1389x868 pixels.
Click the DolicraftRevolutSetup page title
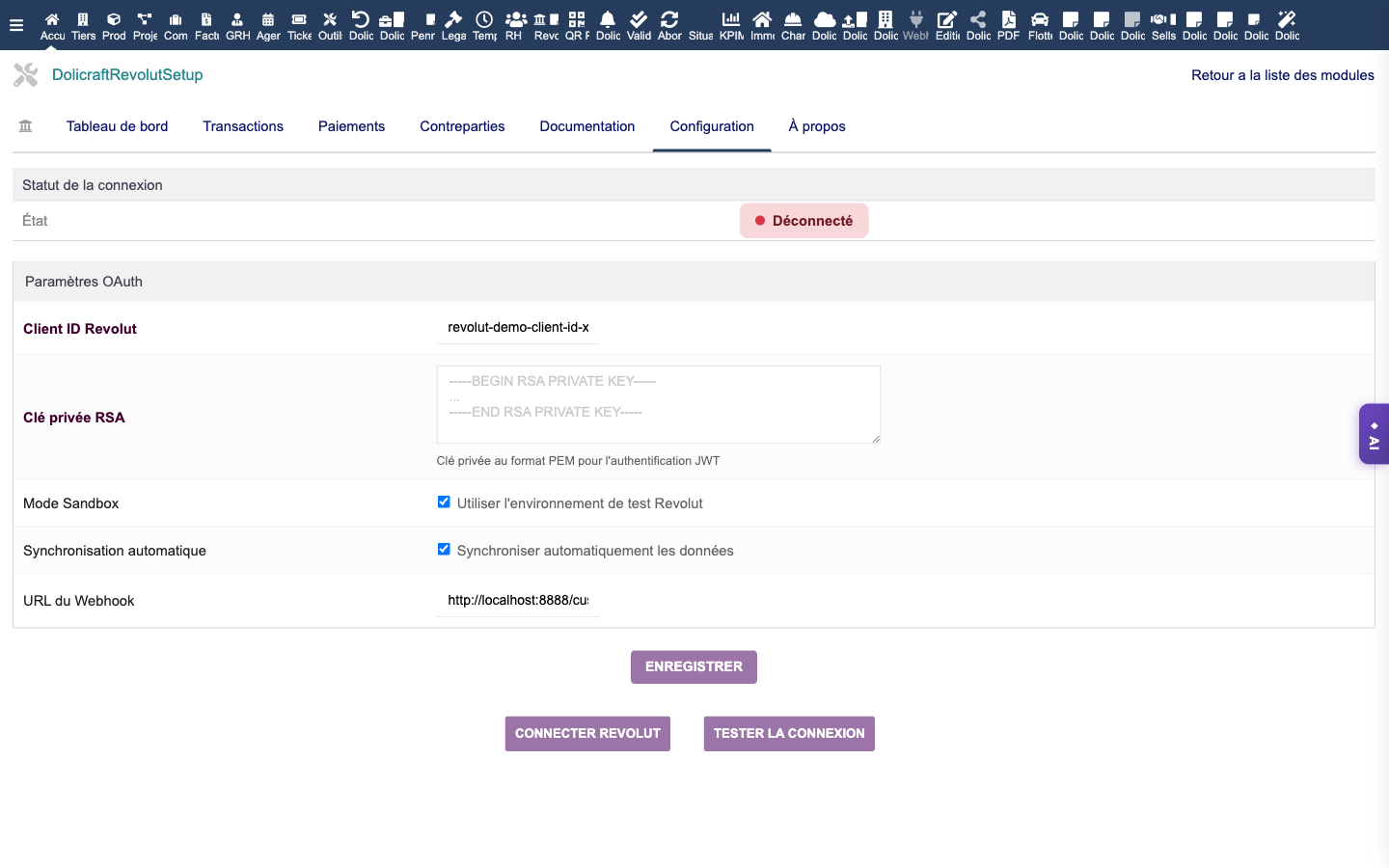[127, 75]
